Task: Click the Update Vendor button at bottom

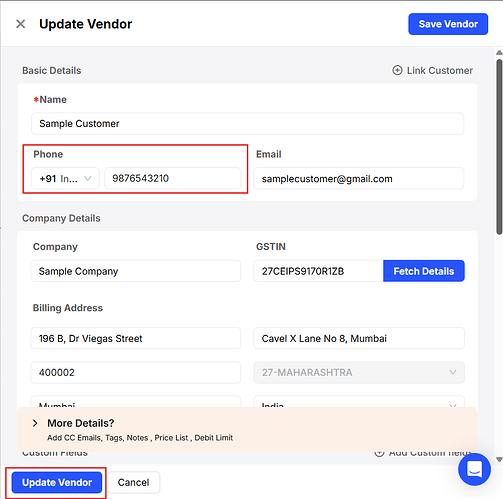Action: pos(57,482)
